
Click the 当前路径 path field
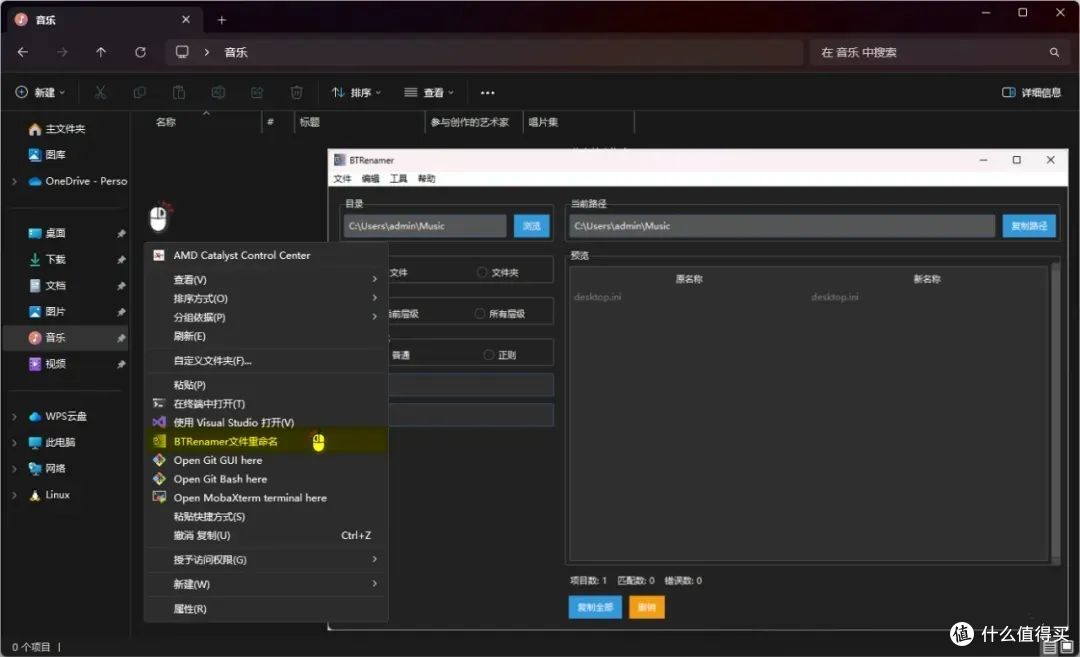[782, 226]
